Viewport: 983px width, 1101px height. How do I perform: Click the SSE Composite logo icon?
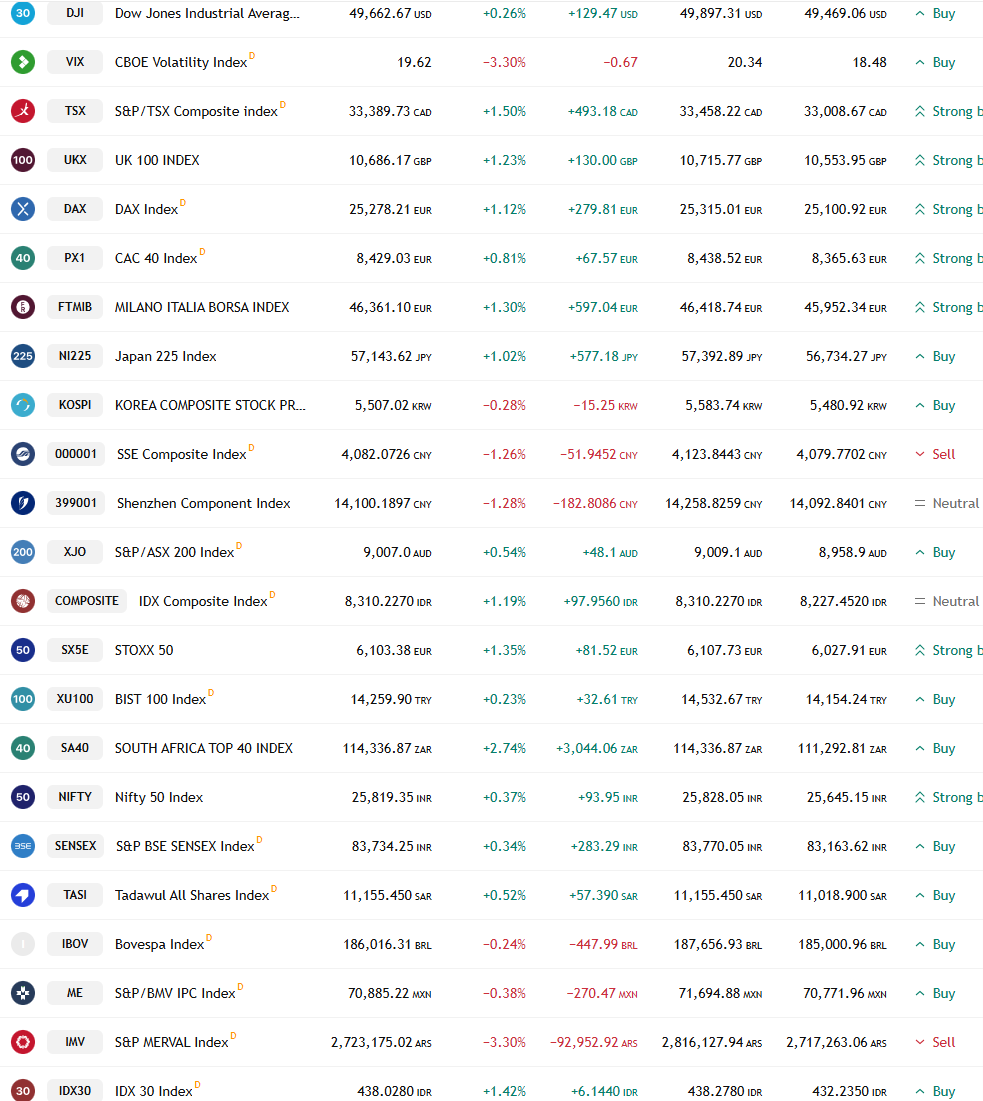(22, 454)
